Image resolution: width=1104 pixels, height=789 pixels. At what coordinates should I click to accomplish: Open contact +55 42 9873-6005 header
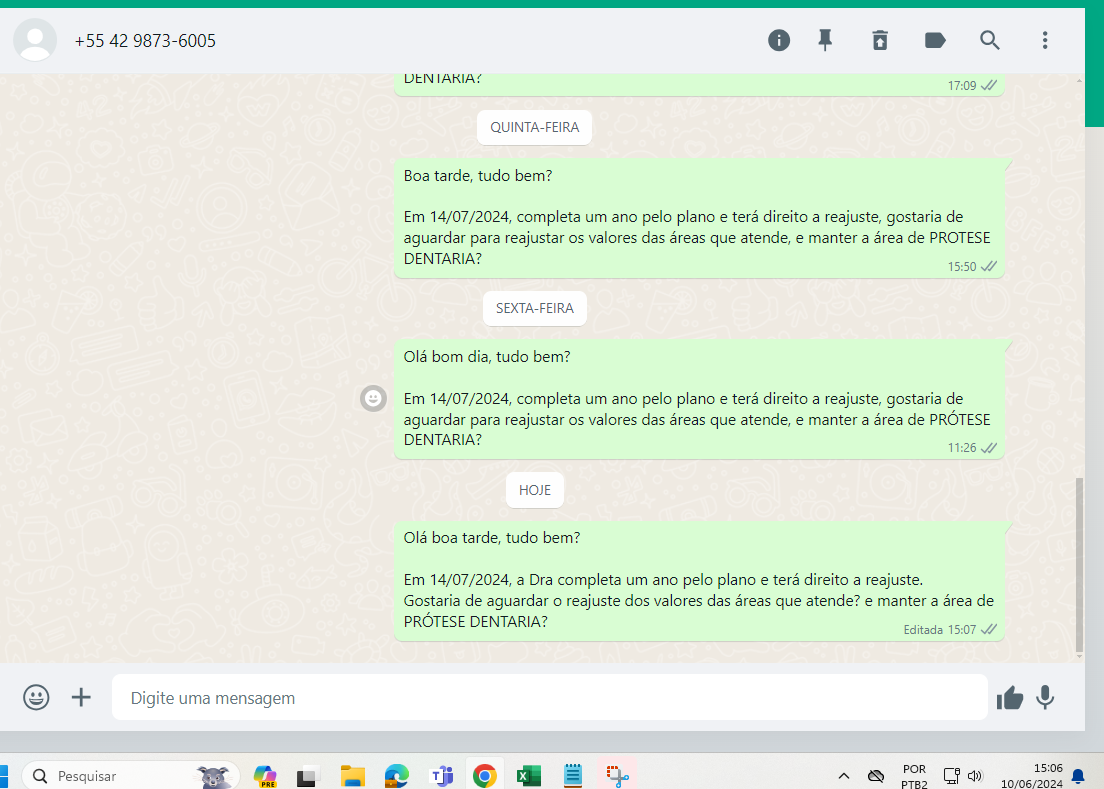145,41
